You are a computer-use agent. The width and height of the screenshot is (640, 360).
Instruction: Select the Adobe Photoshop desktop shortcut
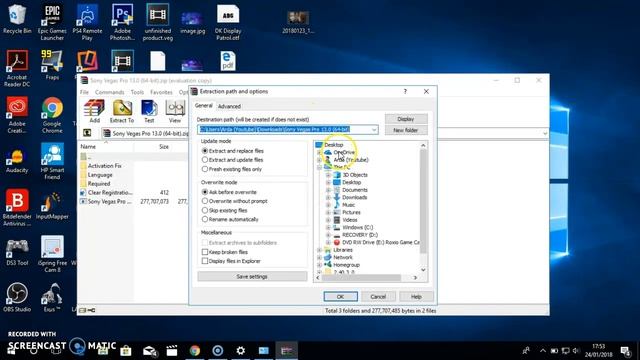pyautogui.click(x=122, y=22)
